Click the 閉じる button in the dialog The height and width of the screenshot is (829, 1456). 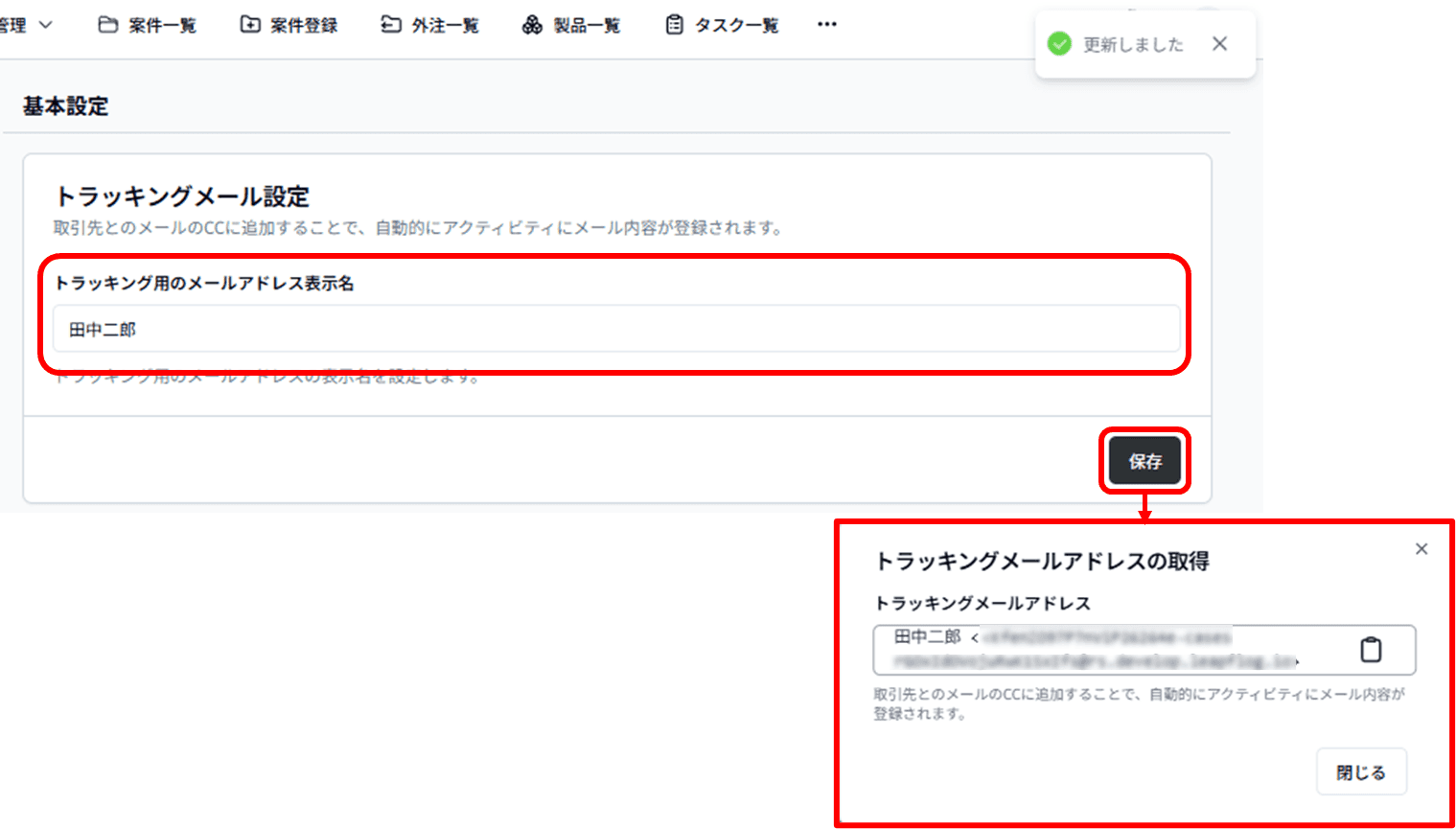[1360, 771]
